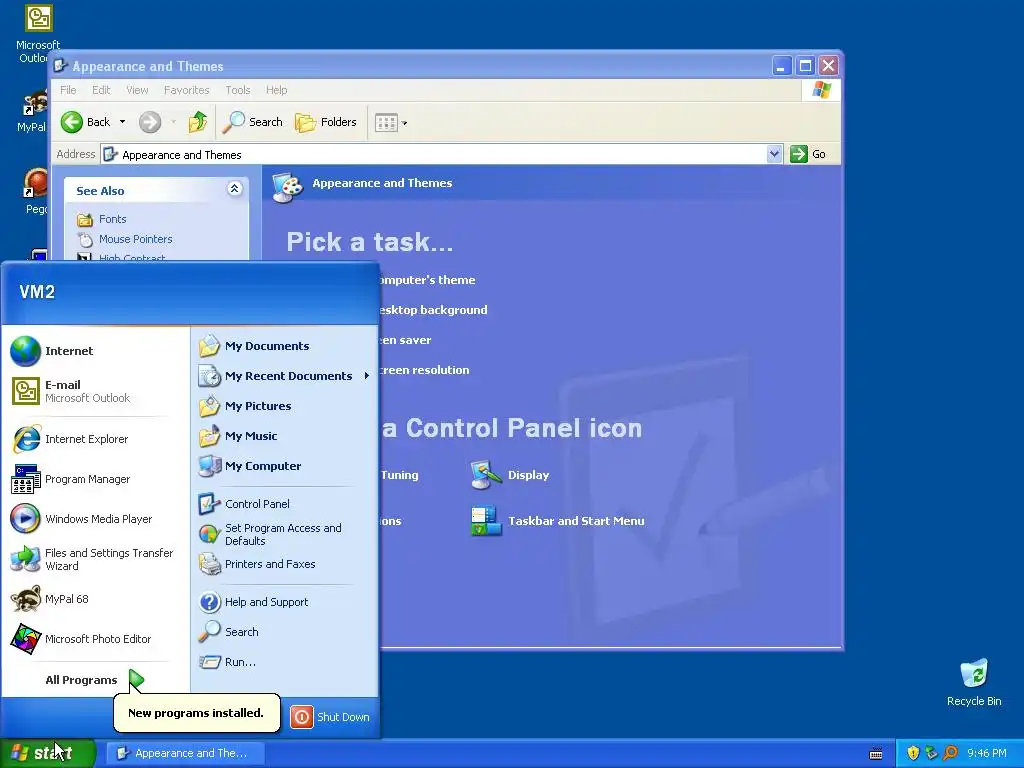
Task: Collapse the See Also panel
Action: (x=234, y=189)
